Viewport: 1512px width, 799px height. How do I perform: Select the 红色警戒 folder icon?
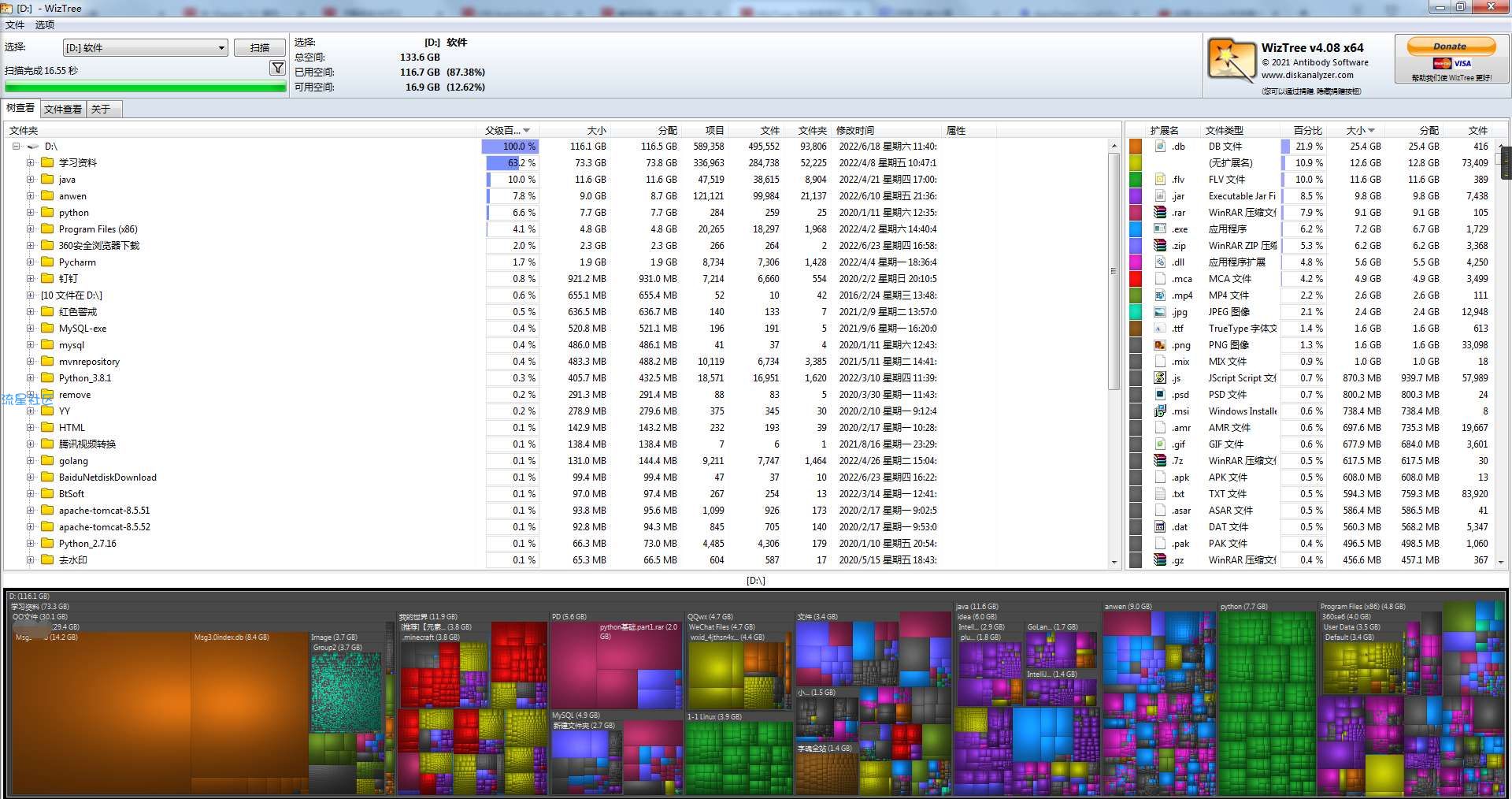pyautogui.click(x=47, y=311)
